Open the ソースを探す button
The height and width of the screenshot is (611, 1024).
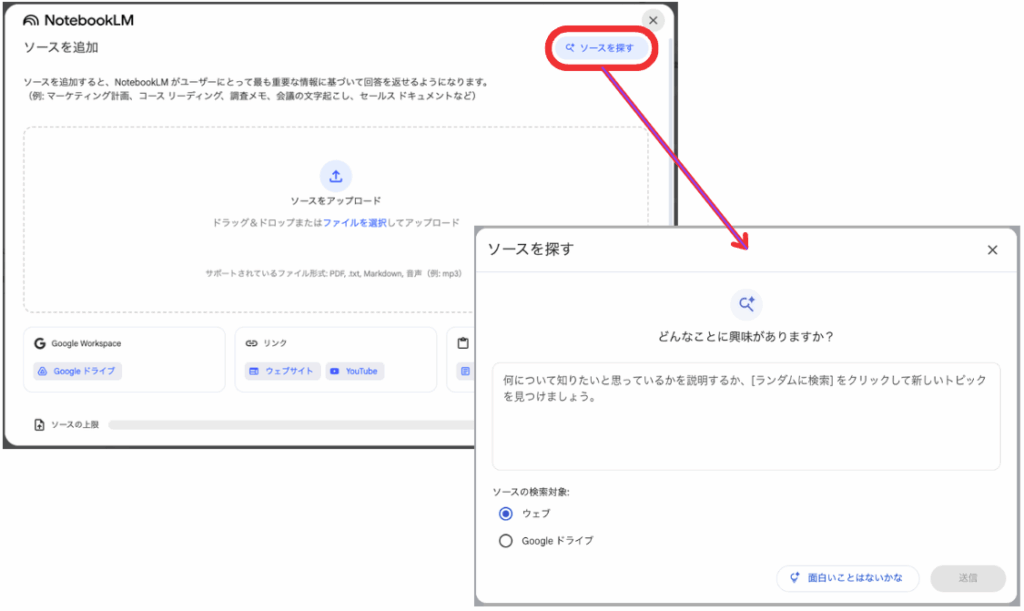[600, 48]
